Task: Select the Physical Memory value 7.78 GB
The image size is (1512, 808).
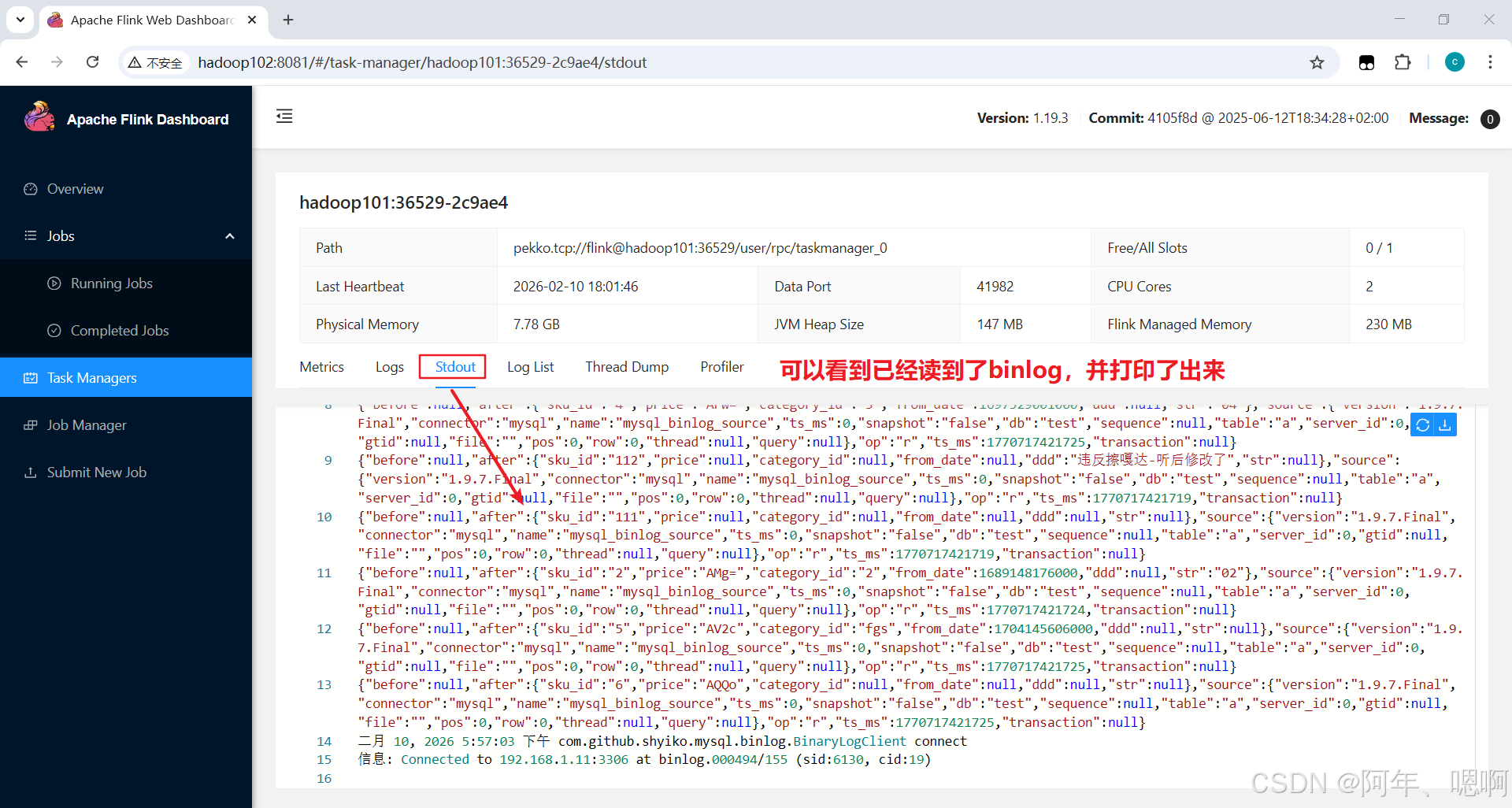Action: pyautogui.click(x=536, y=324)
